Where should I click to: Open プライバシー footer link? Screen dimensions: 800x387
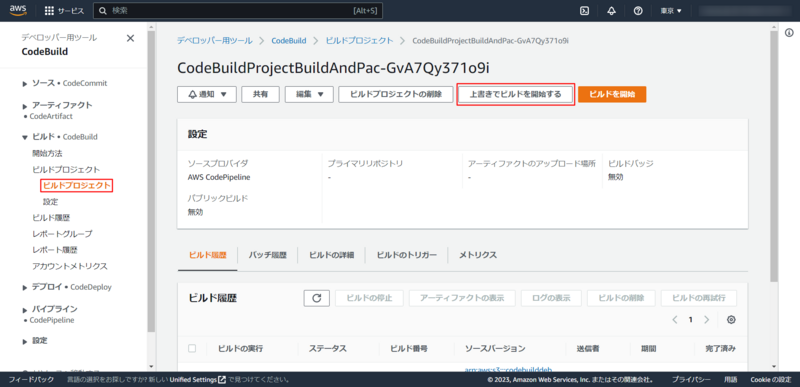pyautogui.click(x=691, y=380)
